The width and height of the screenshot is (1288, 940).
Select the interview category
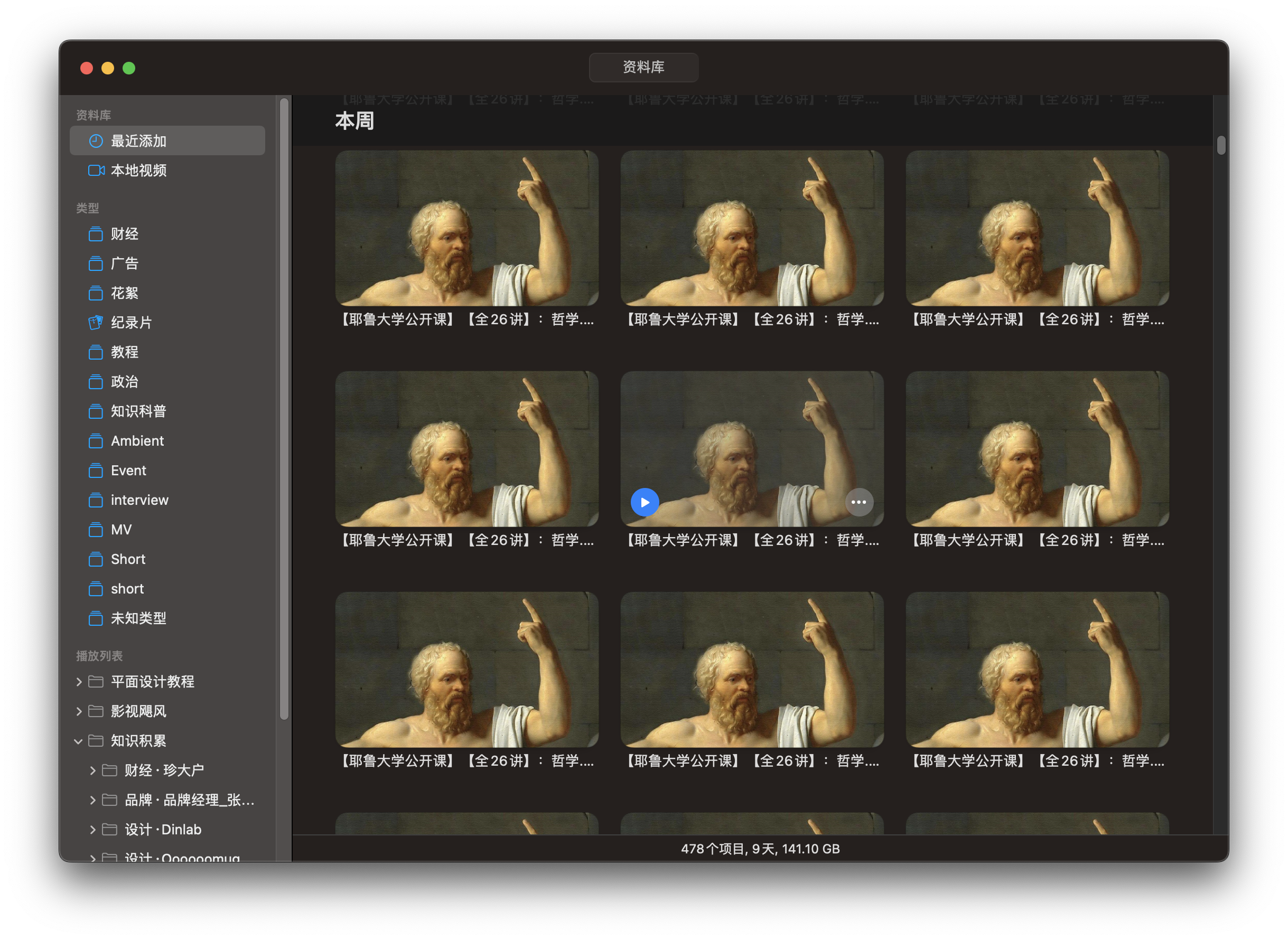point(139,500)
